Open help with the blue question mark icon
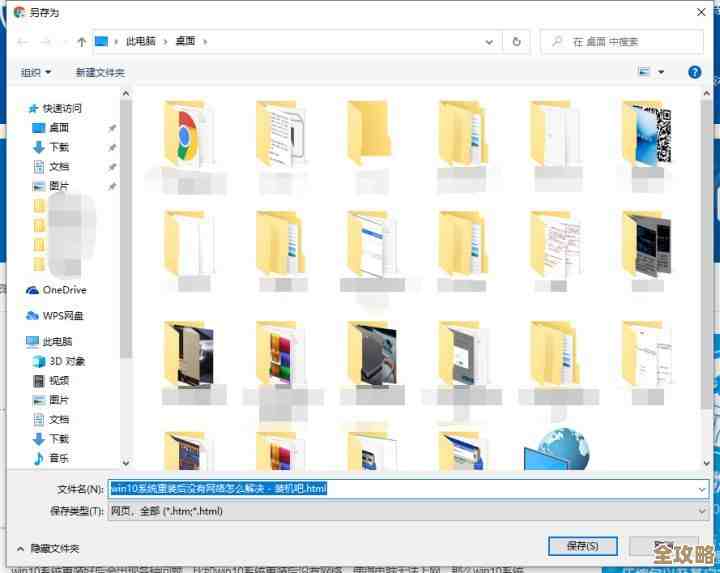The width and height of the screenshot is (720, 573). [694, 72]
